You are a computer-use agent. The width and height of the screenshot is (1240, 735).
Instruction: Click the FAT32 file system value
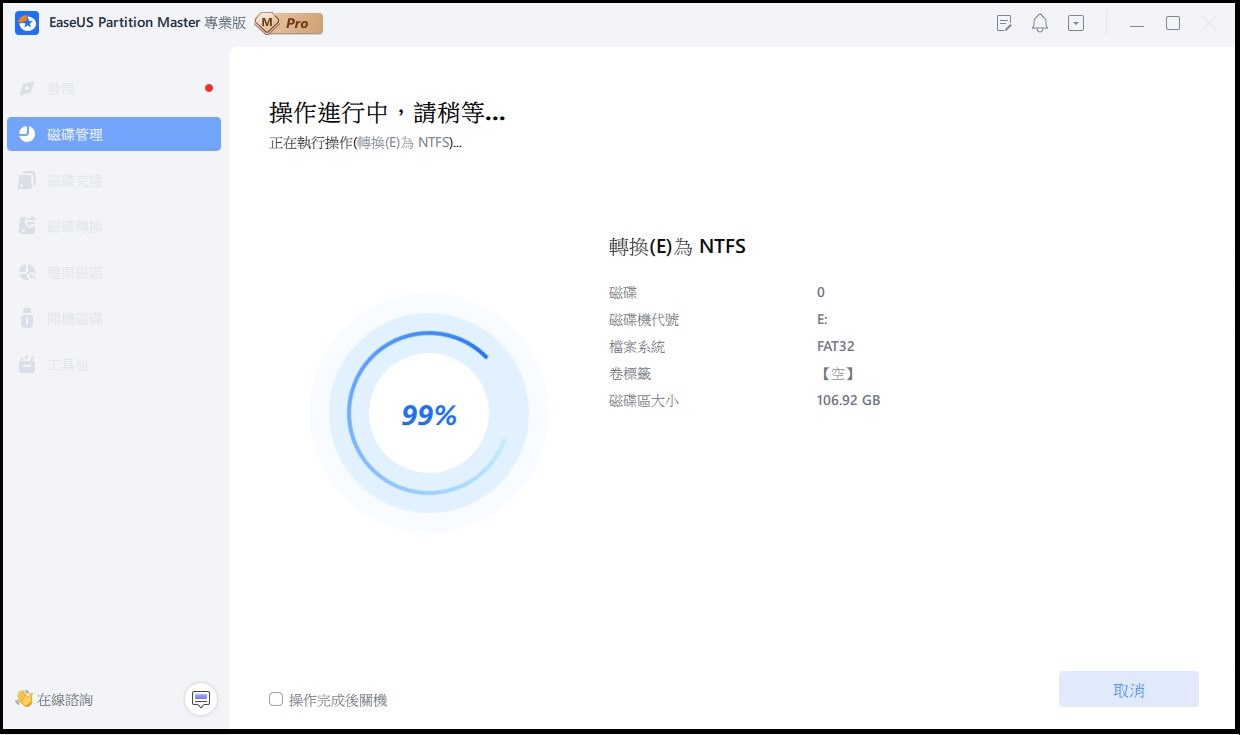[835, 347]
